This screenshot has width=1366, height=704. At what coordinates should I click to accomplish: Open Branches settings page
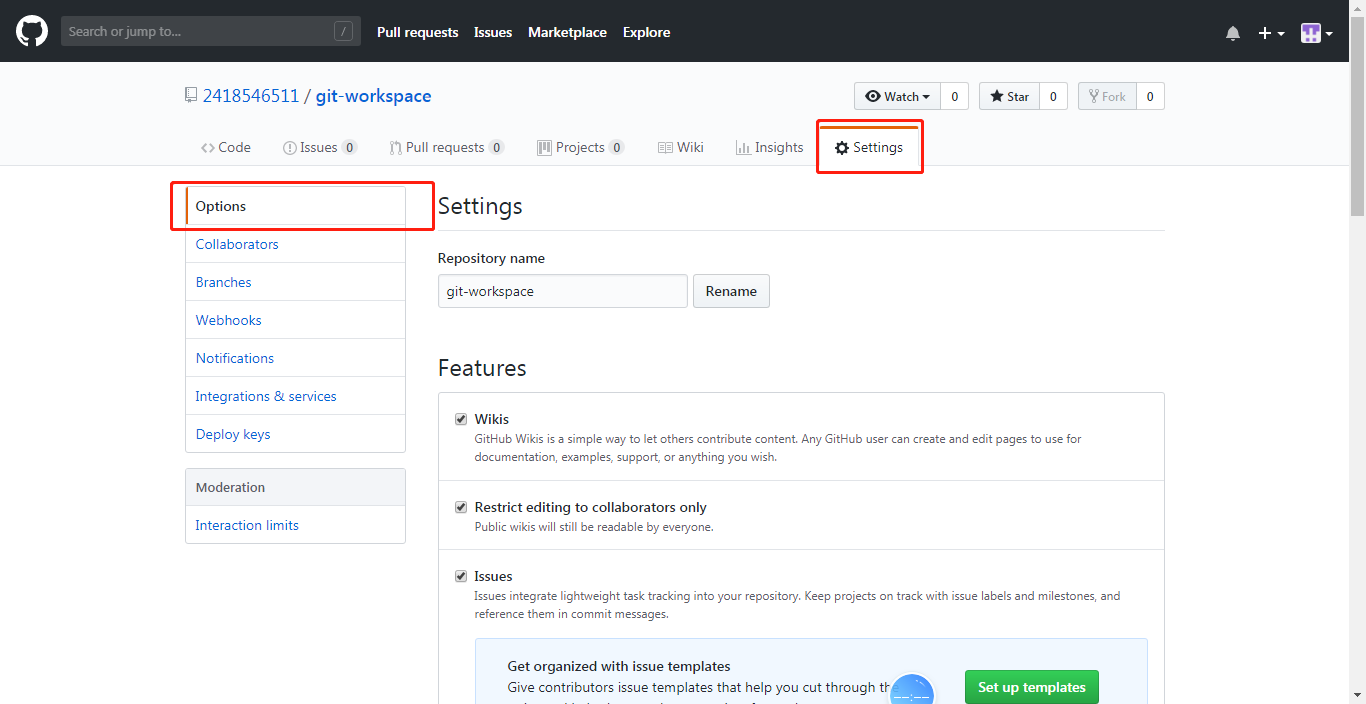tap(295, 282)
